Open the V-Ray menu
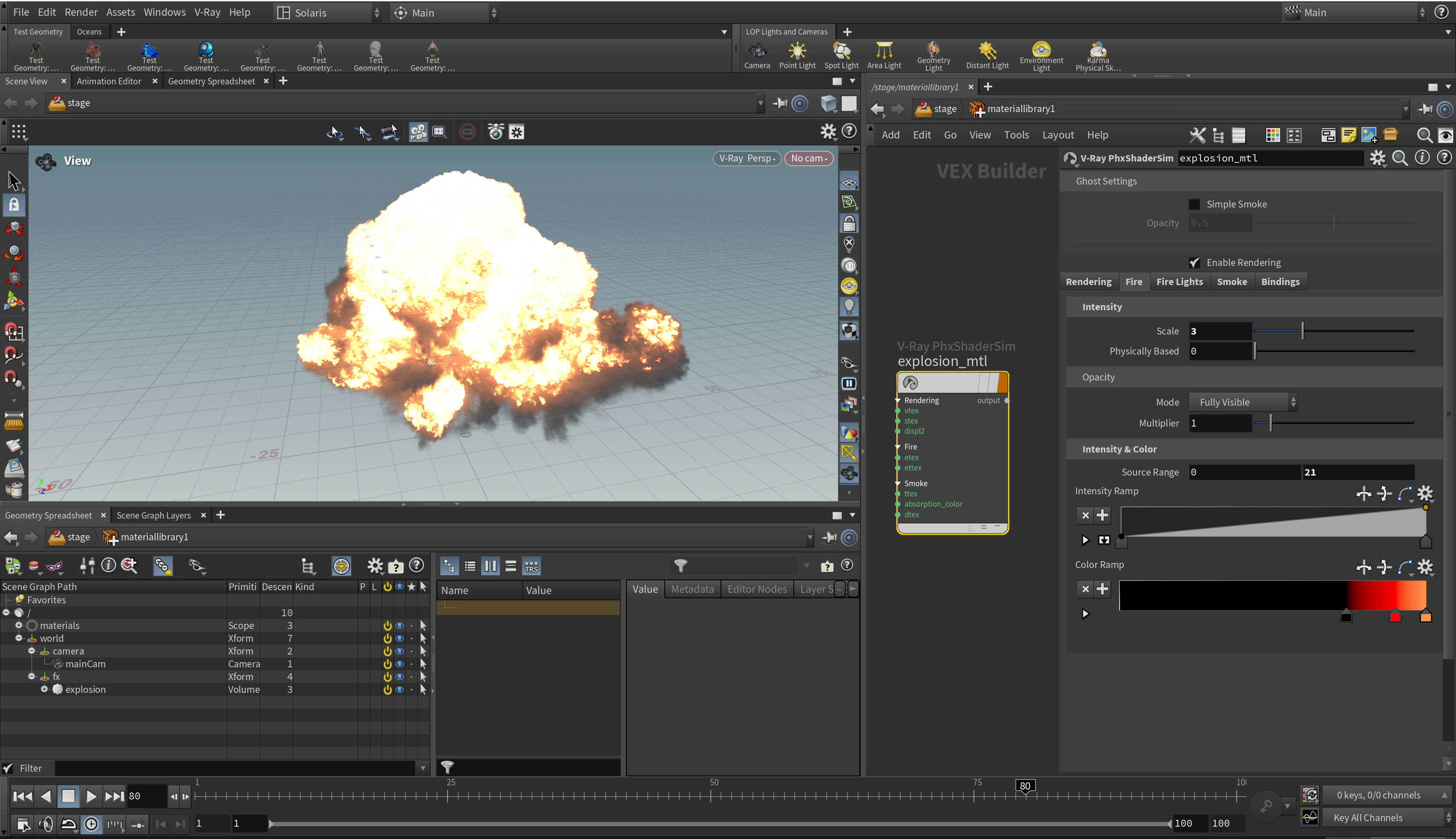 [207, 12]
